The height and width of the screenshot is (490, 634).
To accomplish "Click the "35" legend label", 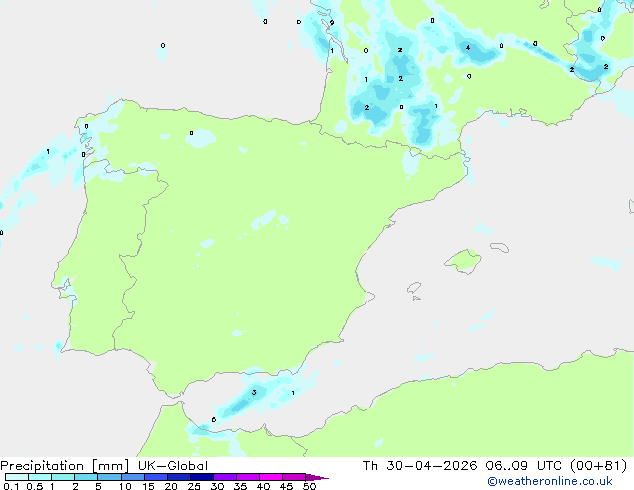I will (x=240, y=486).
